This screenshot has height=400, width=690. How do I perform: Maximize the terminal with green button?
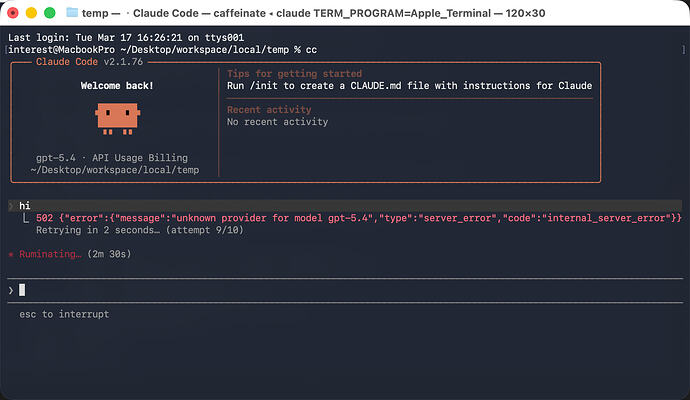[x=50, y=13]
